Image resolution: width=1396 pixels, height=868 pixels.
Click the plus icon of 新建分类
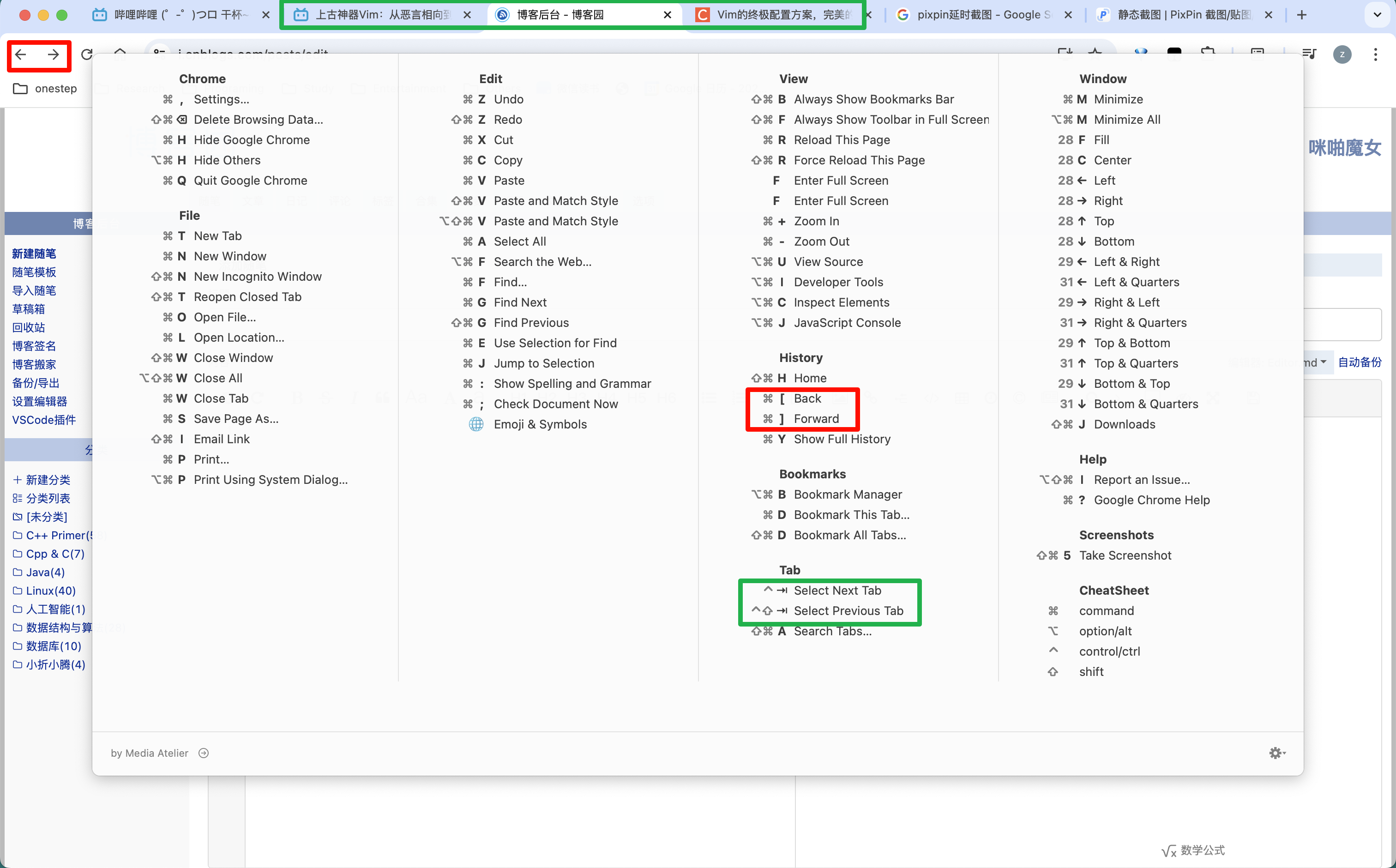[x=17, y=480]
